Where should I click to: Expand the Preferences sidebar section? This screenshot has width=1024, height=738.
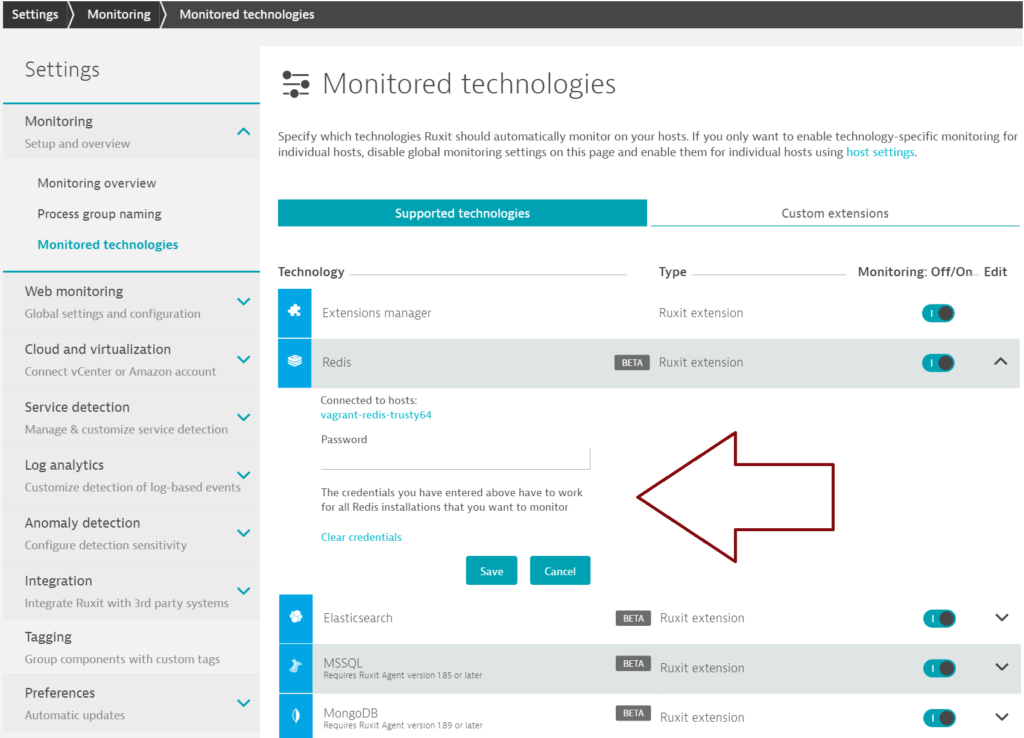(x=244, y=703)
